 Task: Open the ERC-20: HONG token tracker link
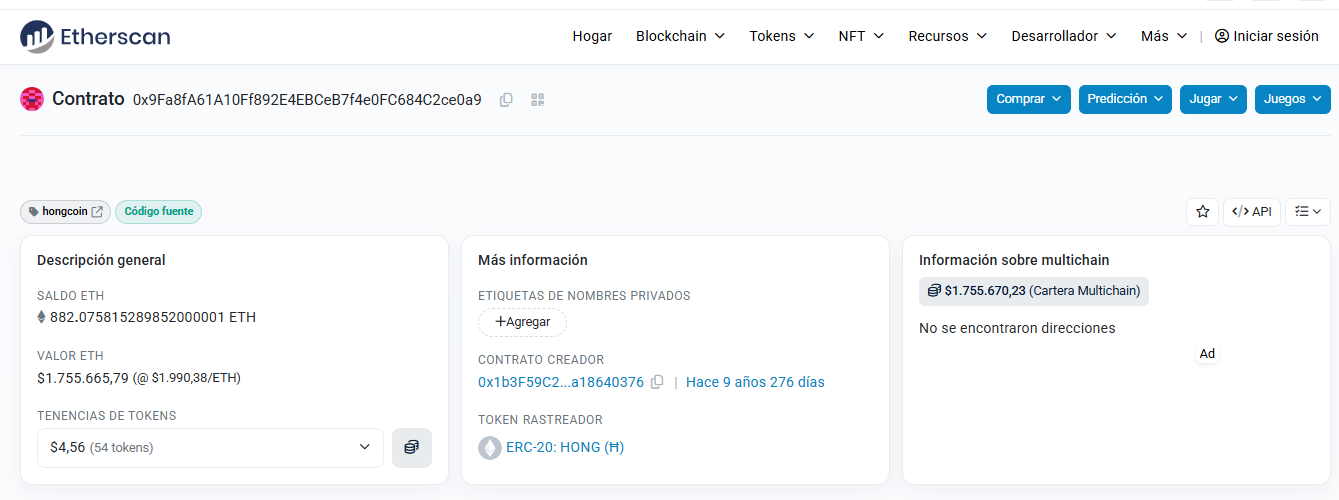[x=565, y=447]
